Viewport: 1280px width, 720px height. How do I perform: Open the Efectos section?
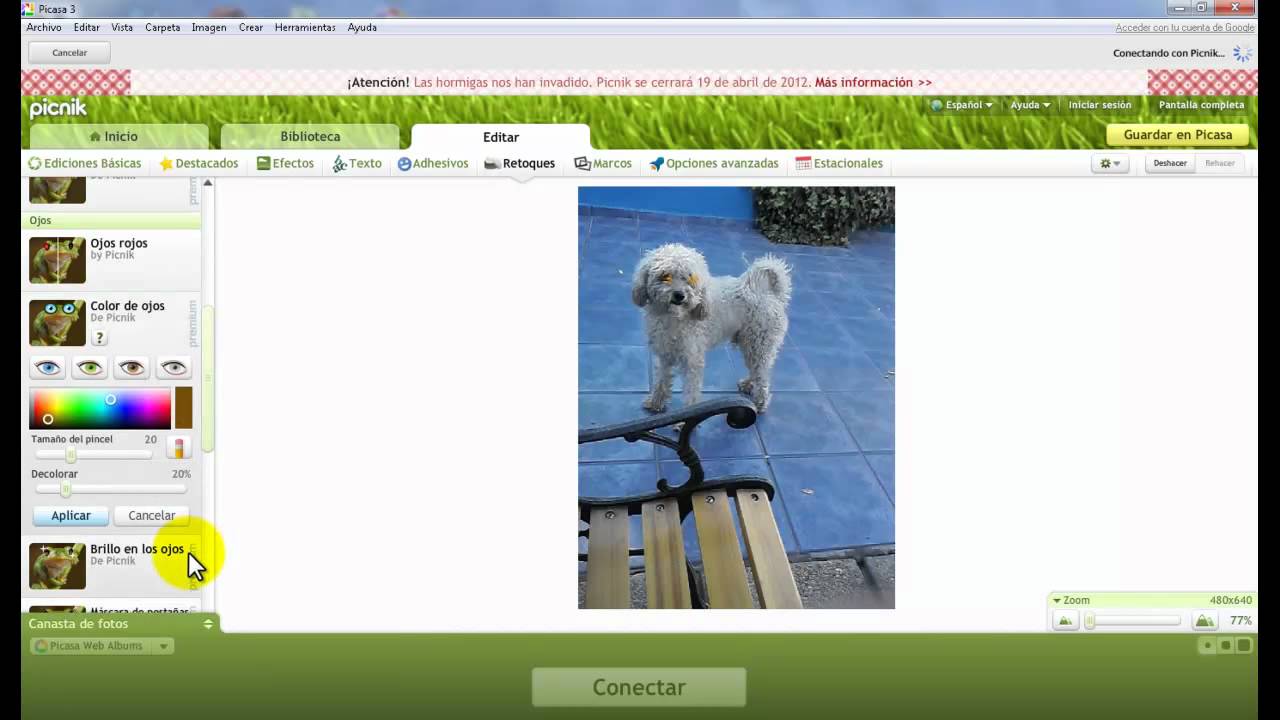(x=285, y=163)
